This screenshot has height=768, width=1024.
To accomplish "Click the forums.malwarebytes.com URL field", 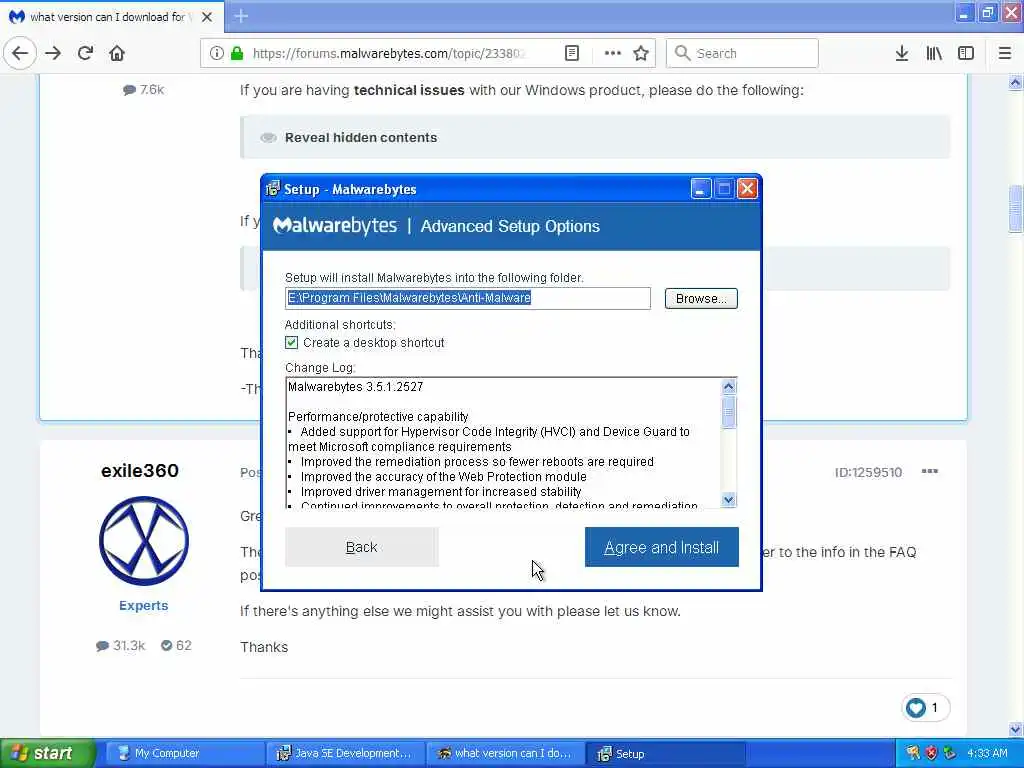I will 389,53.
